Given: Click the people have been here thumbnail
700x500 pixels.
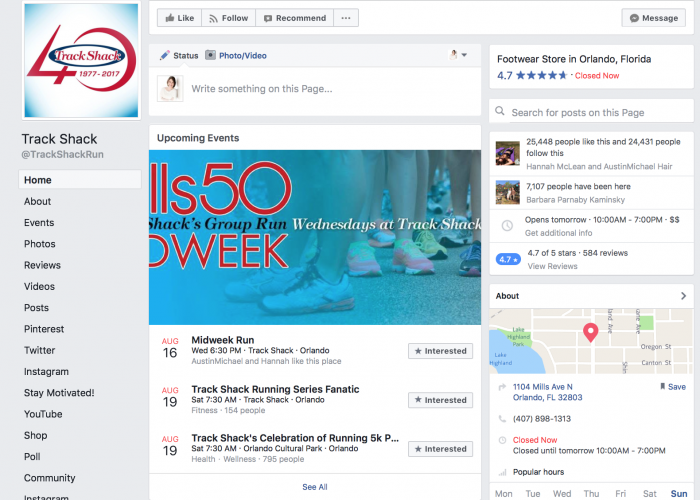Looking at the screenshot, I should click(508, 192).
